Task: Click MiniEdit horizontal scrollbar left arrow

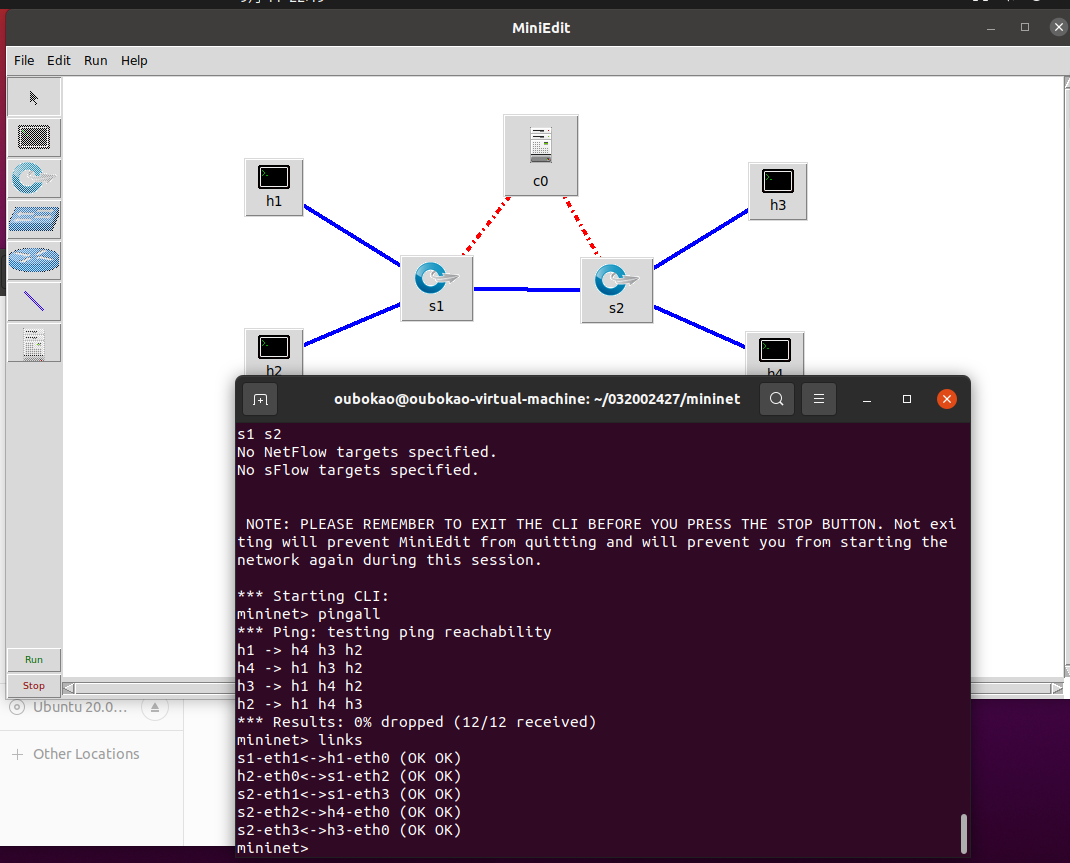Action: 68,688
